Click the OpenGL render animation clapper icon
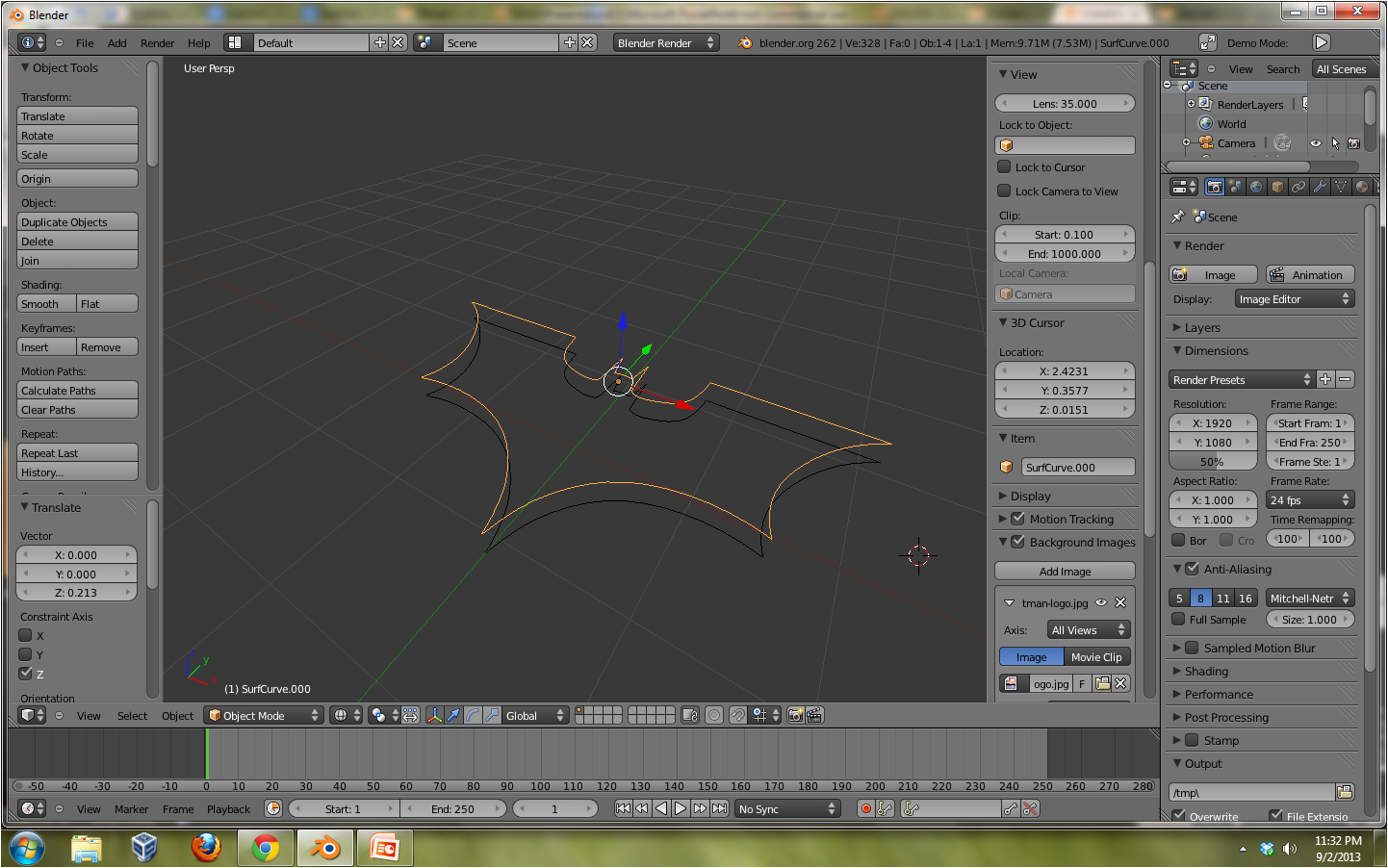Screen dimensions: 1388x868 [x=814, y=715]
